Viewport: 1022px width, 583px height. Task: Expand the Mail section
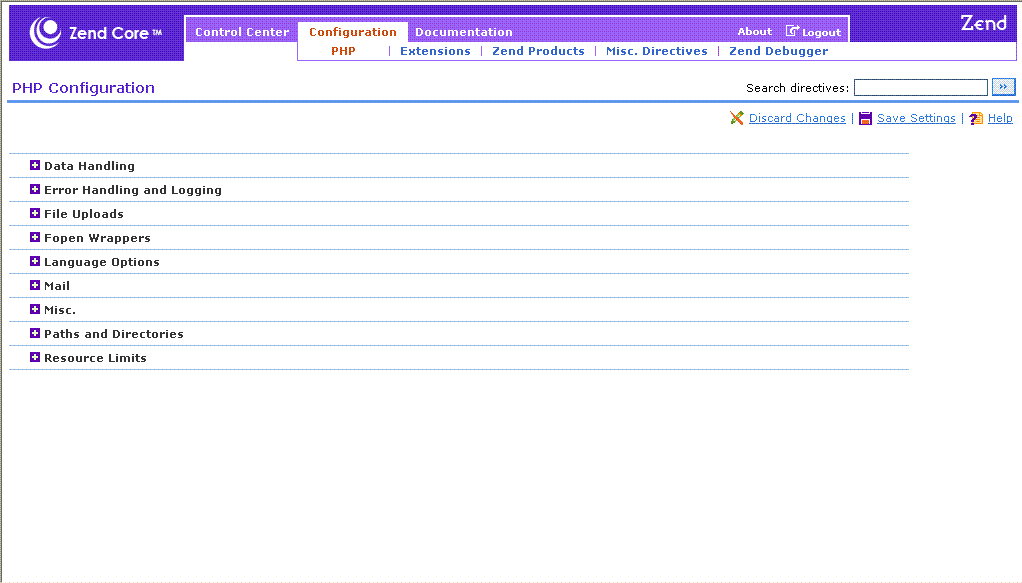click(35, 286)
